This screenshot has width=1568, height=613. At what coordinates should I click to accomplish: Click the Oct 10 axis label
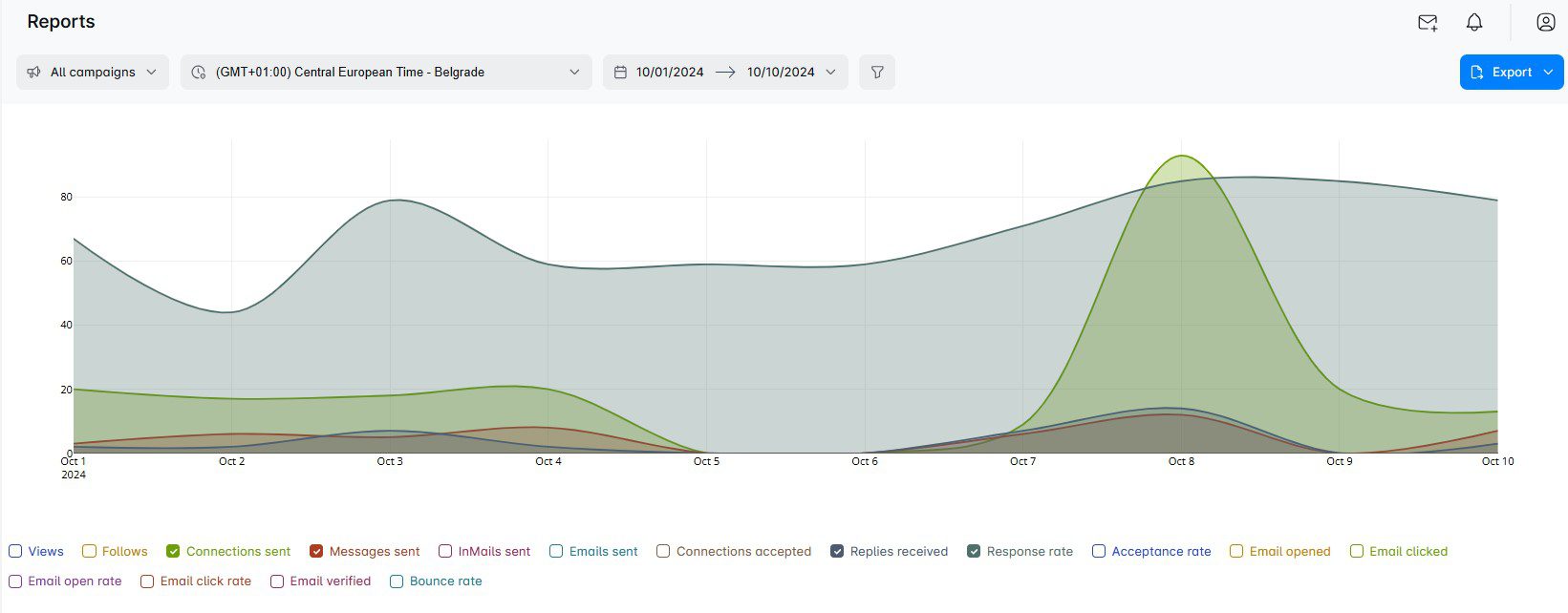coord(1497,461)
